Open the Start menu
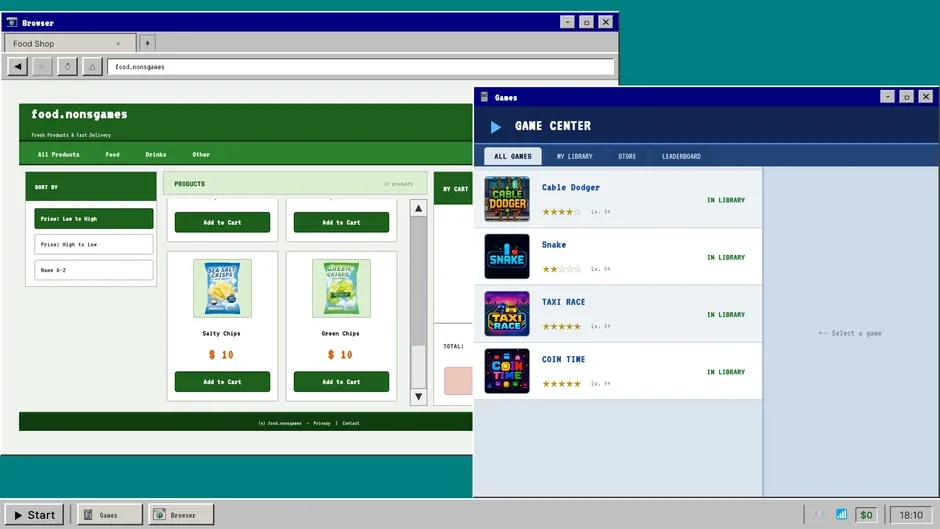The width and height of the screenshot is (940, 529). click(35, 515)
